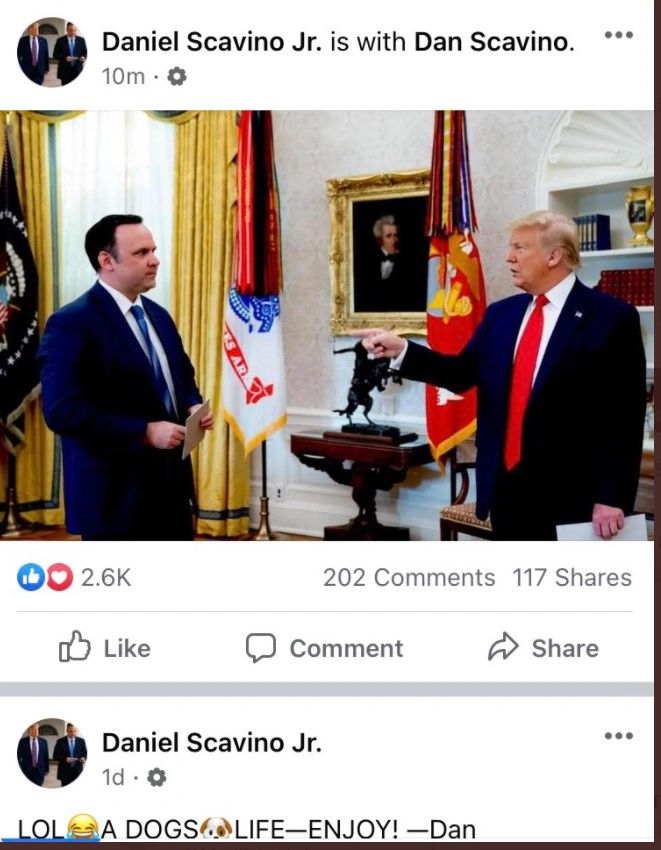Tap the Share button text
This screenshot has height=850, width=661.
coord(565,648)
